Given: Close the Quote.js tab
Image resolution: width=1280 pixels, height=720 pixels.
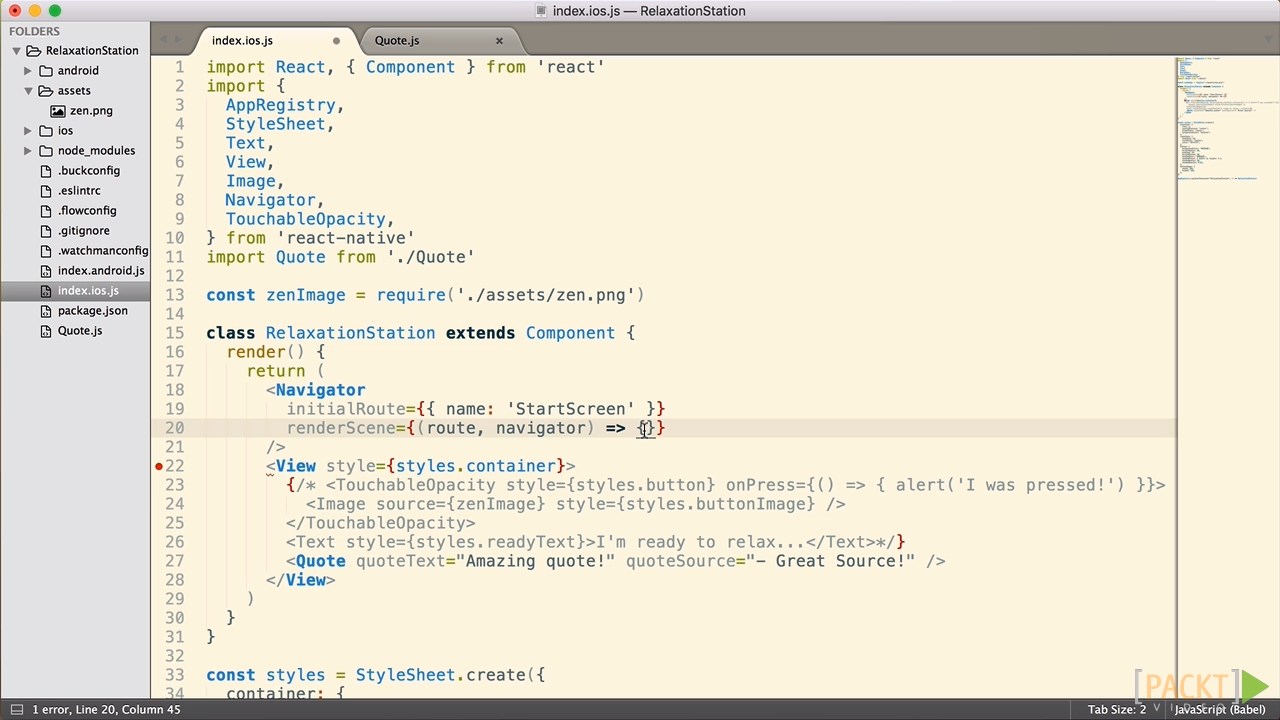Looking at the screenshot, I should pyautogui.click(x=499, y=41).
